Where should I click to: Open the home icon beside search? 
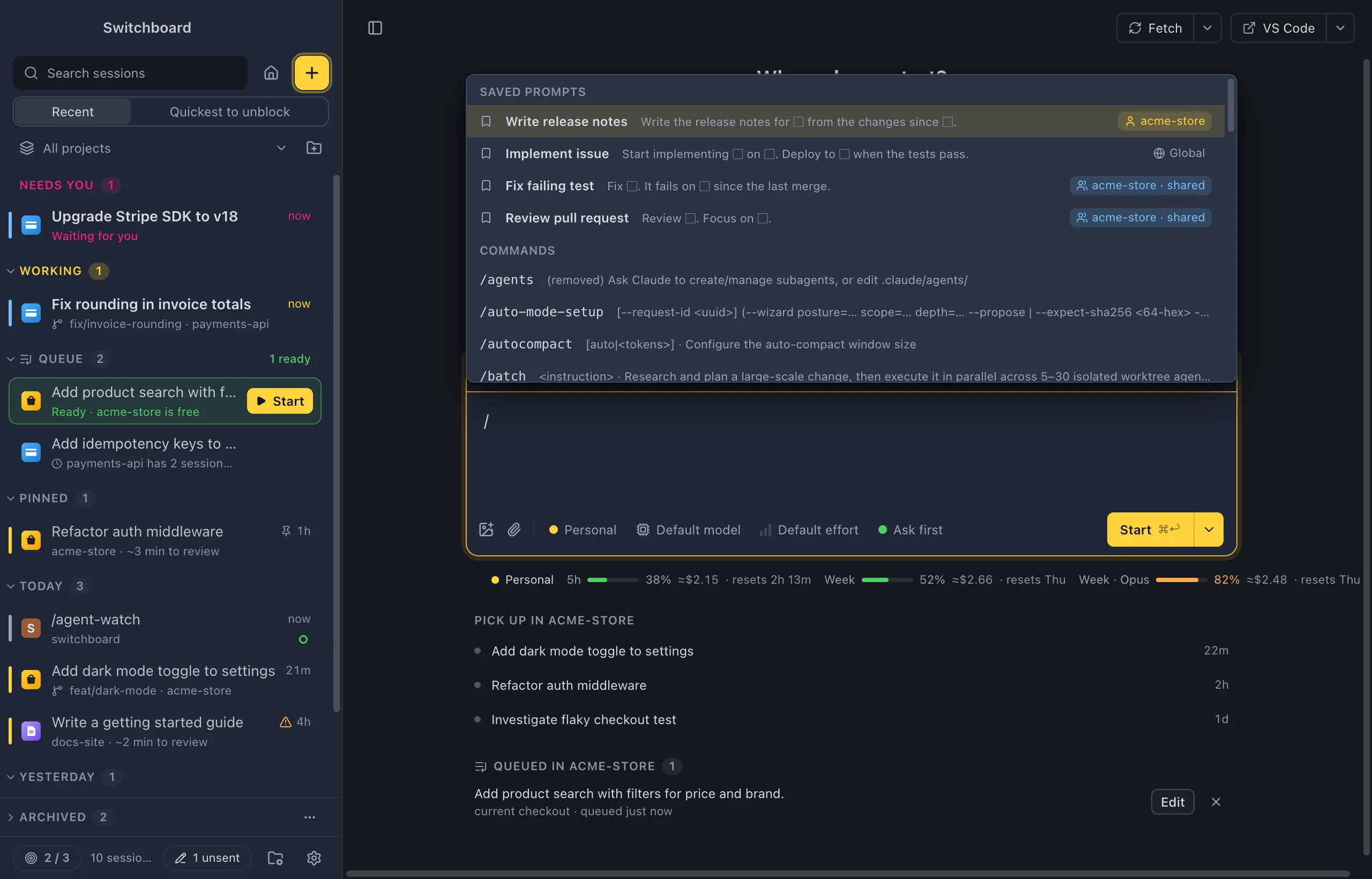point(271,73)
